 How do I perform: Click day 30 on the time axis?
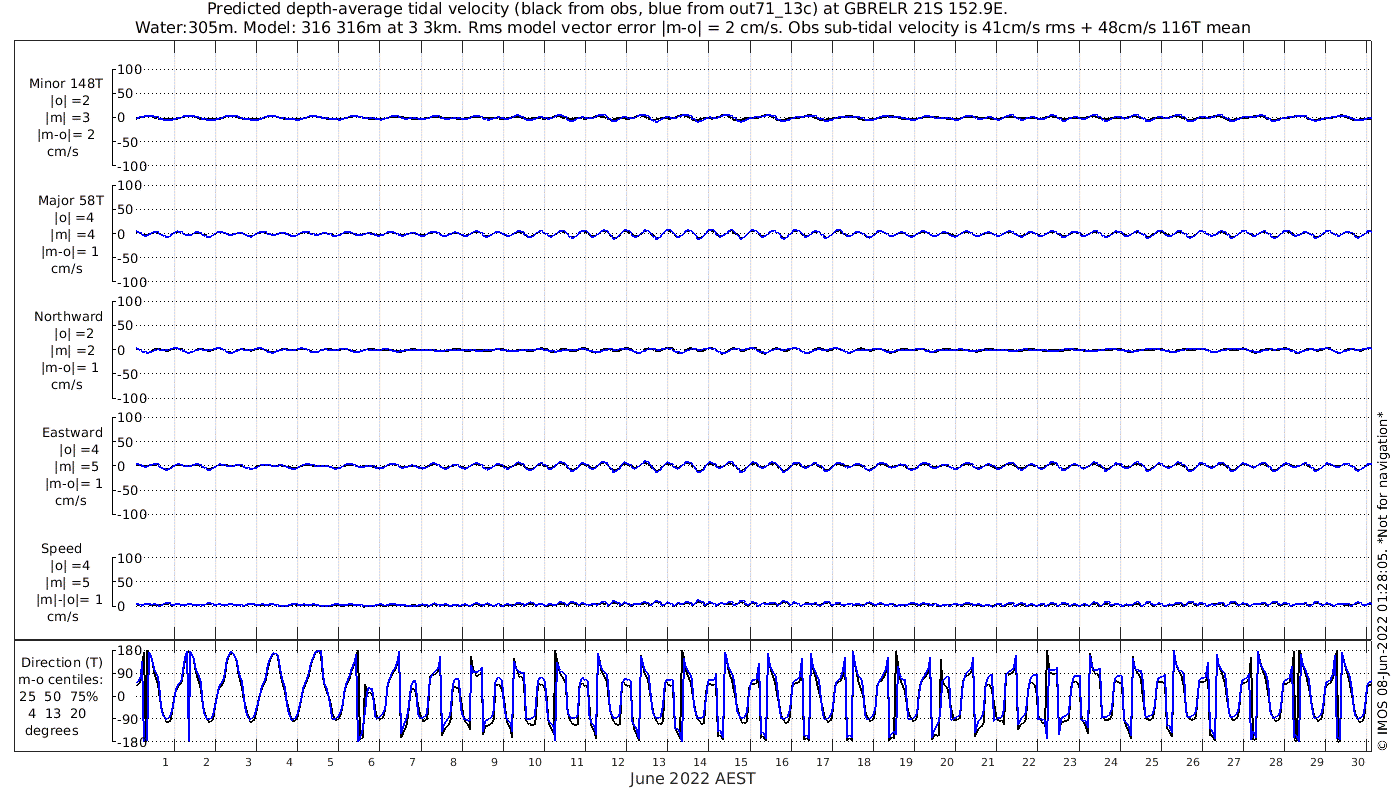[x=1357, y=762]
